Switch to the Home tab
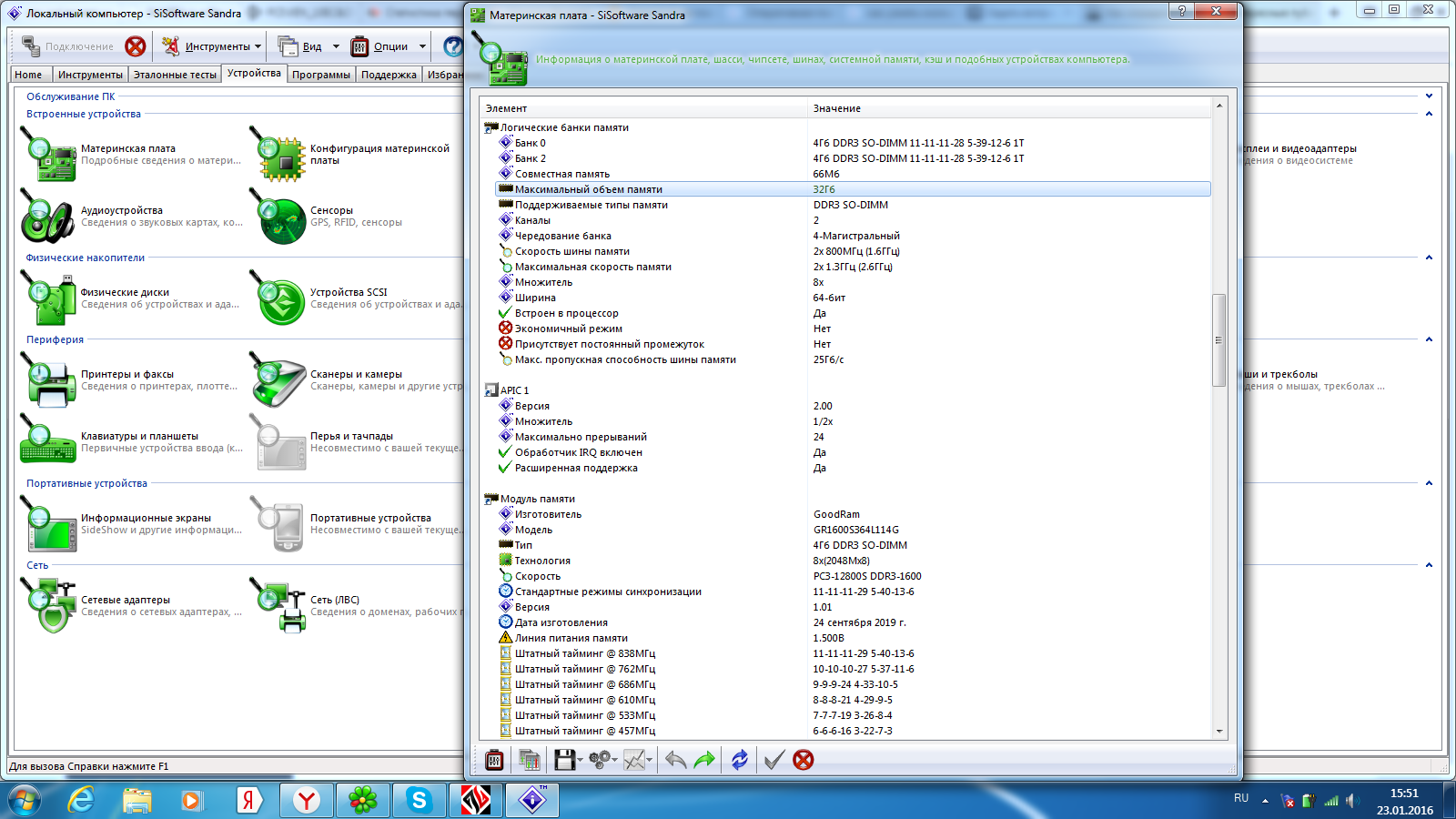This screenshot has height=819, width=1456. click(x=28, y=75)
